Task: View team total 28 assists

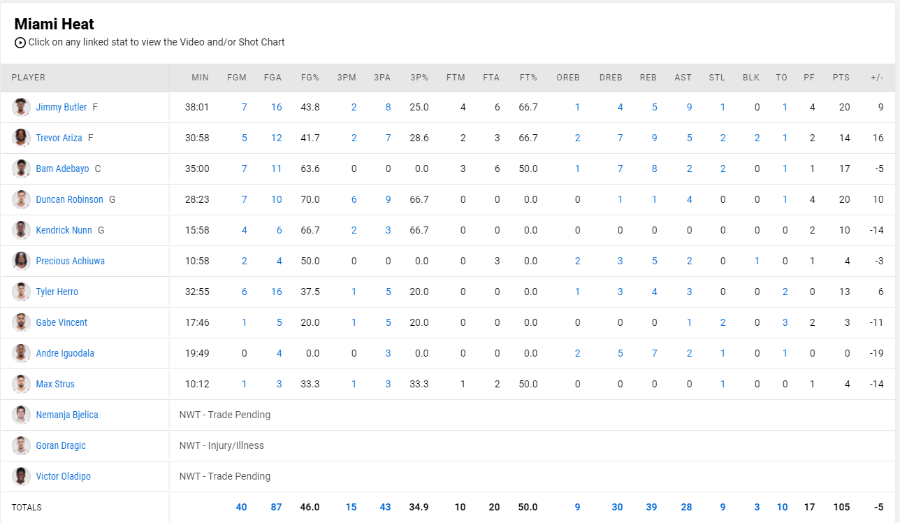Action: (x=686, y=507)
